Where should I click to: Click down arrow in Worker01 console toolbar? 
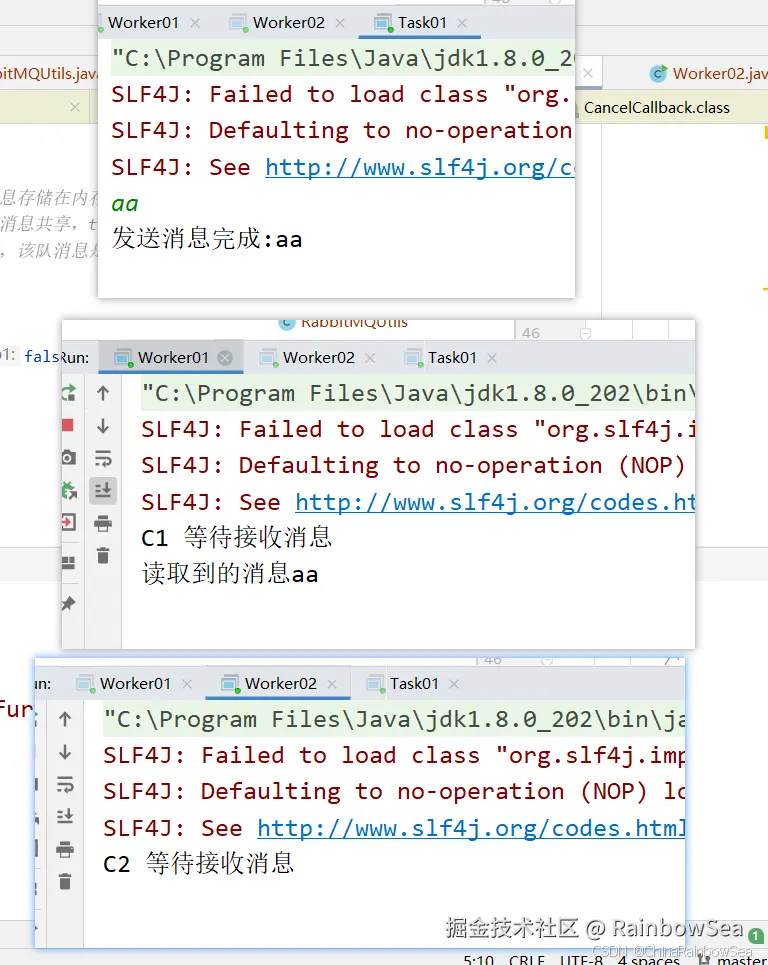[x=103, y=426]
